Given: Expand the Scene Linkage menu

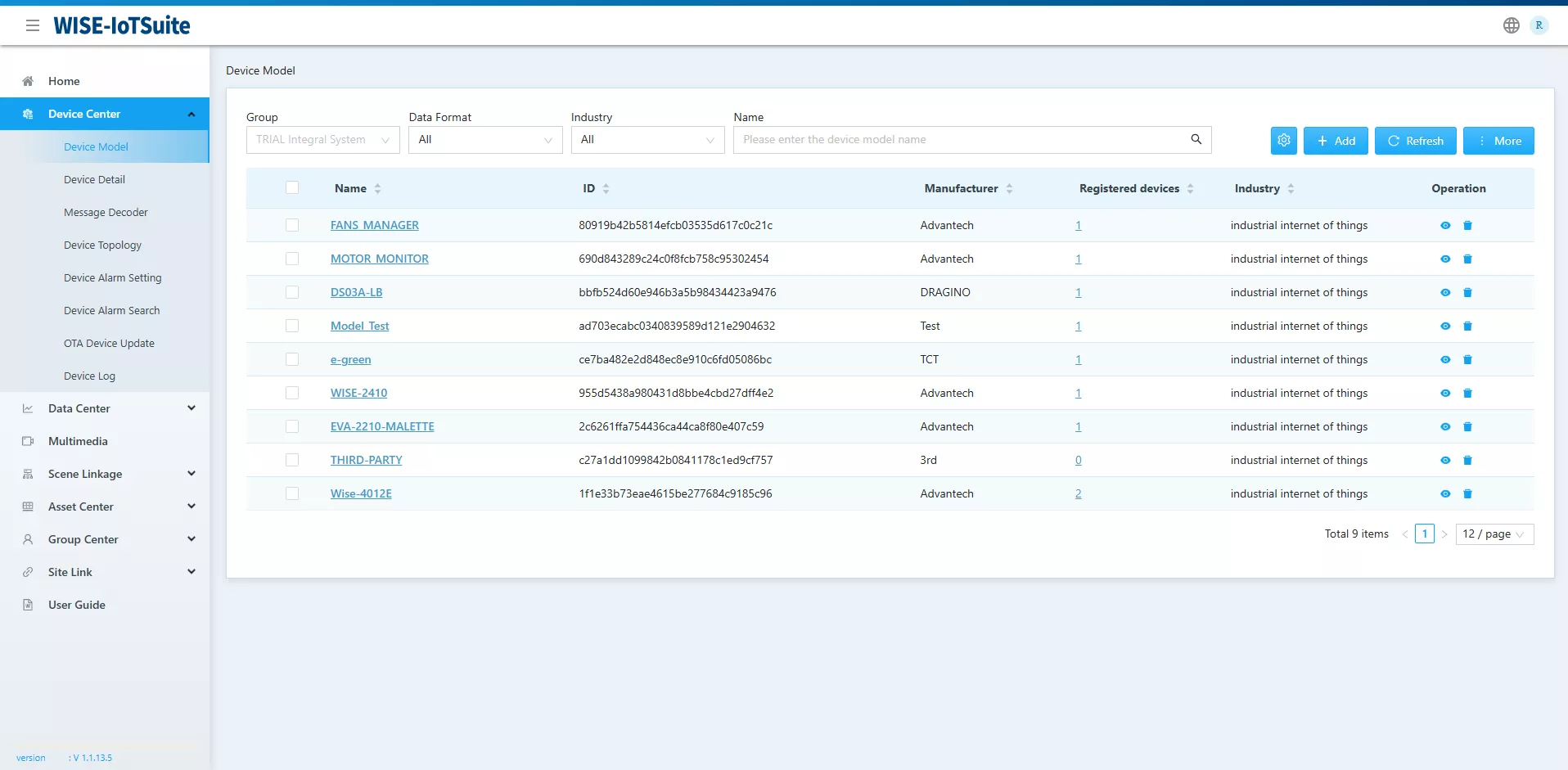Looking at the screenshot, I should 105,474.
